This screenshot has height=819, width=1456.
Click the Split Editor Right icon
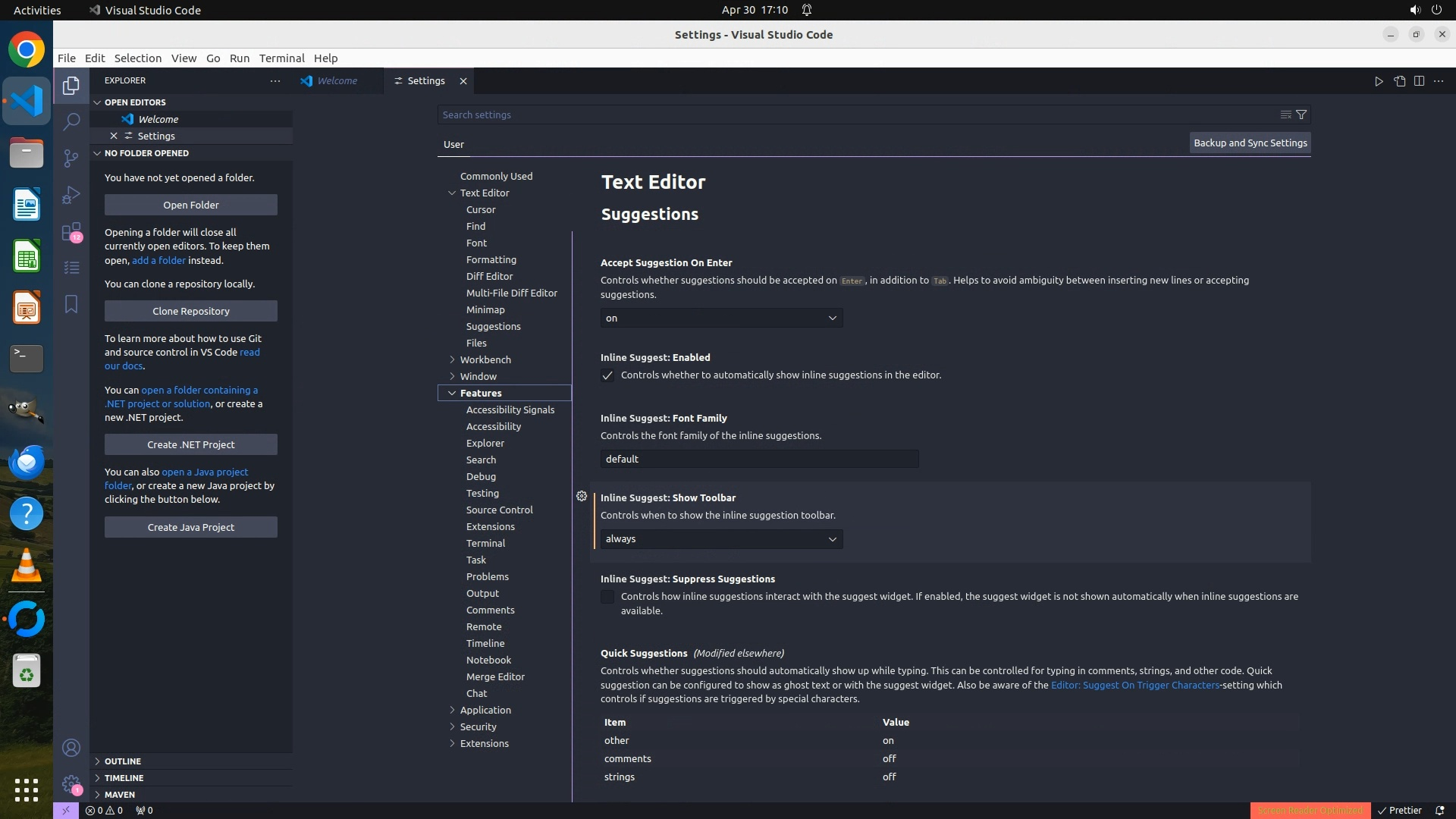pos(1419,81)
